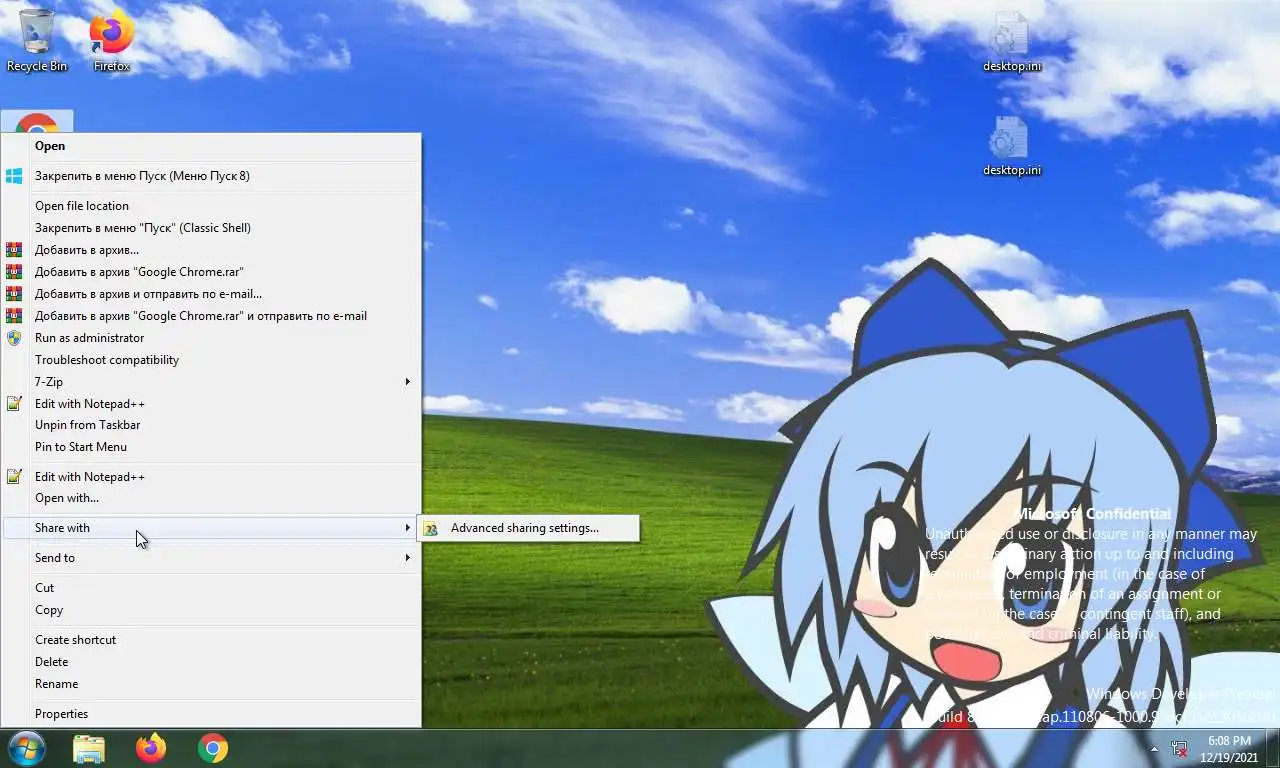The height and width of the screenshot is (768, 1280).
Task: Launch Firefox from the taskbar
Action: 151,748
